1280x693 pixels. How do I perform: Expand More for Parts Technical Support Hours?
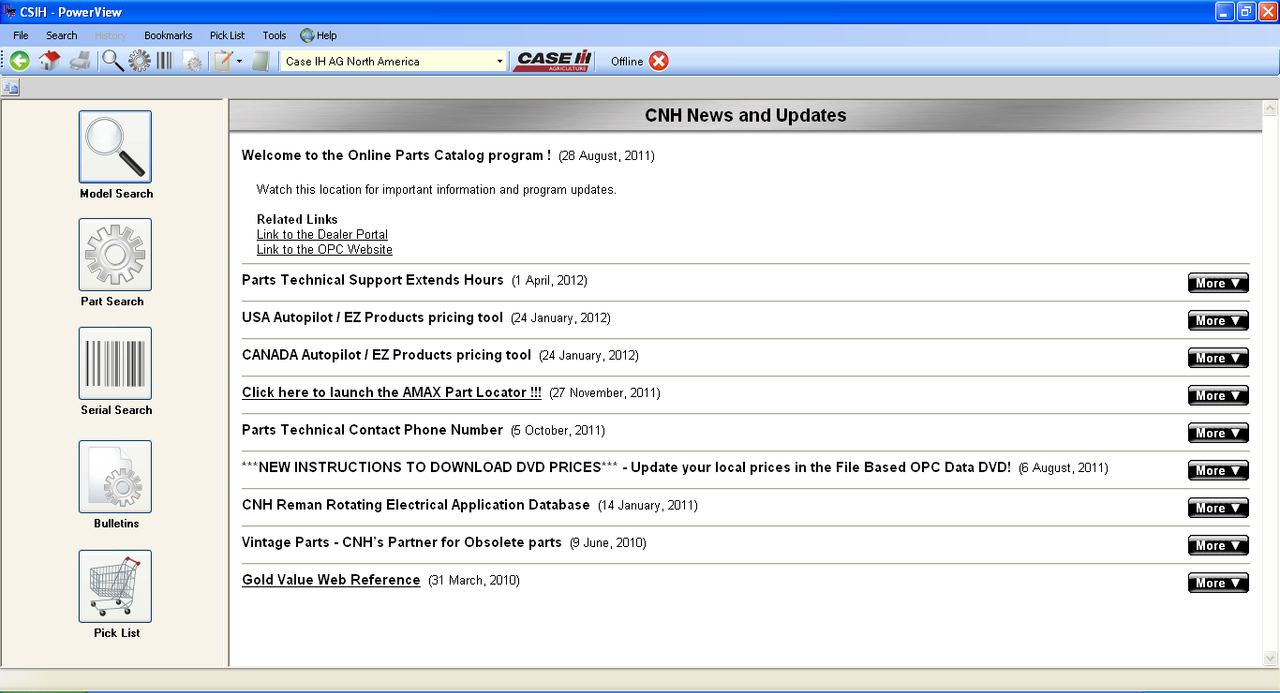(1218, 283)
